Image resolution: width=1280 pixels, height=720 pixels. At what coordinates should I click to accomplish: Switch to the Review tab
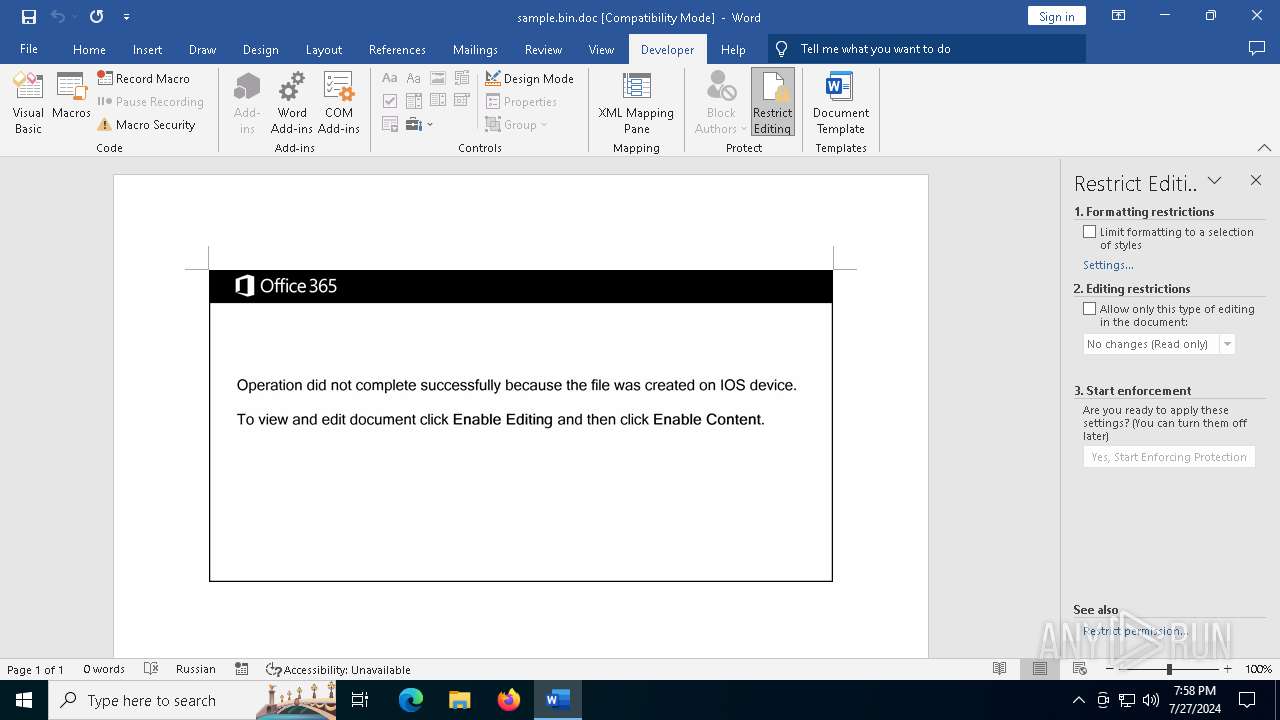(x=543, y=49)
